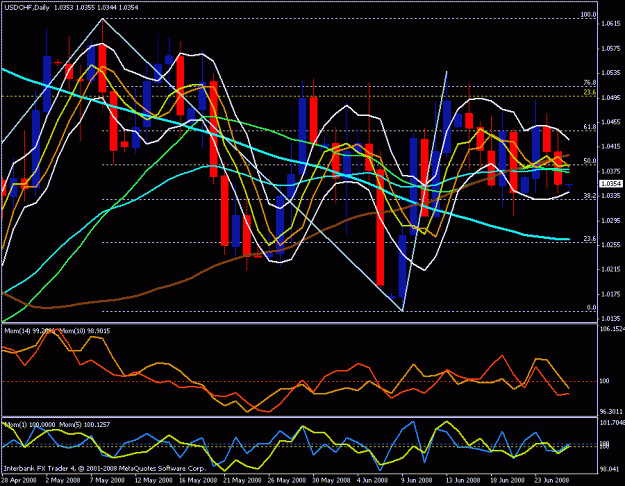
Task: Click the 1.0335 price axis label
Action: pyautogui.click(x=610, y=195)
